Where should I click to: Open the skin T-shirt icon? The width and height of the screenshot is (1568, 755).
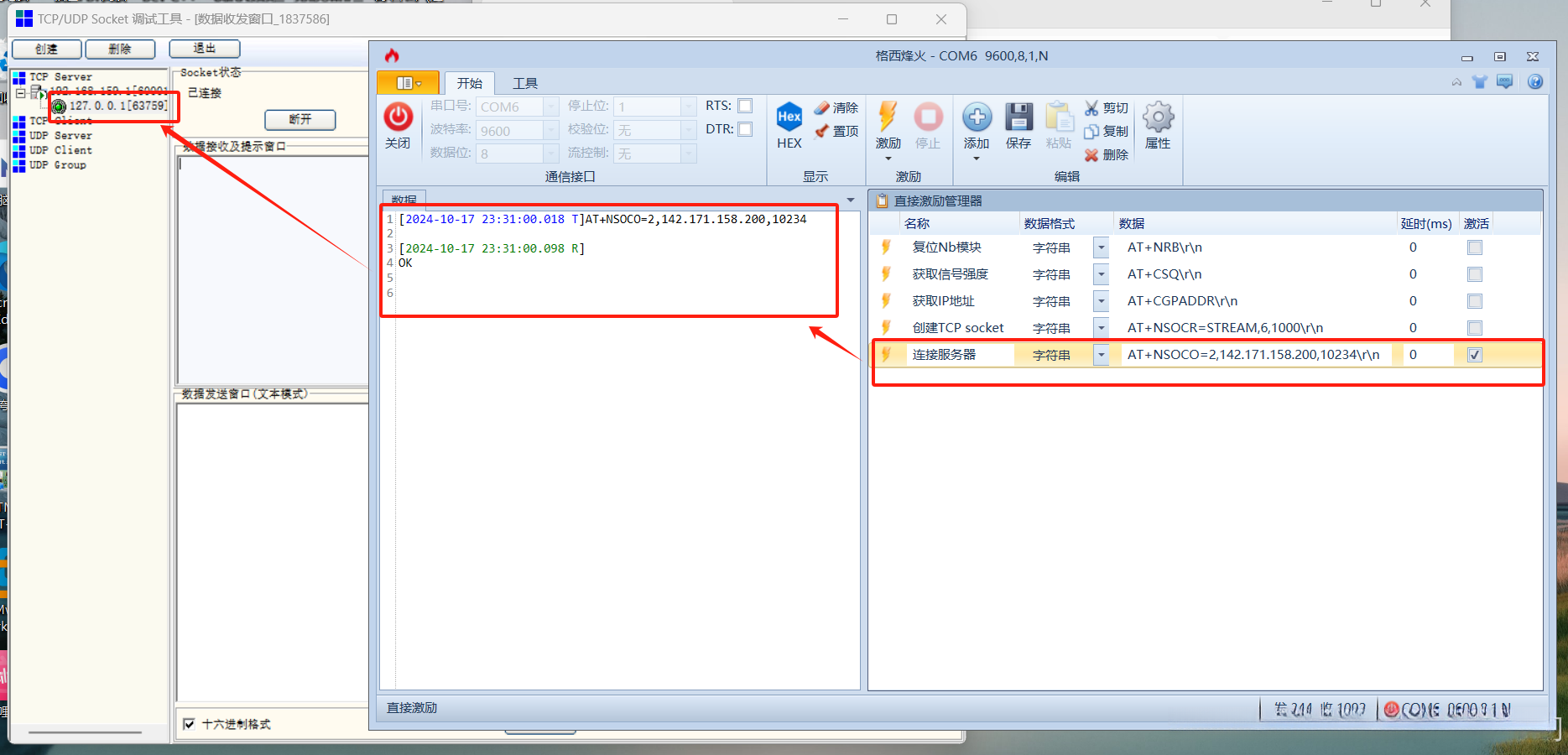(x=1480, y=81)
